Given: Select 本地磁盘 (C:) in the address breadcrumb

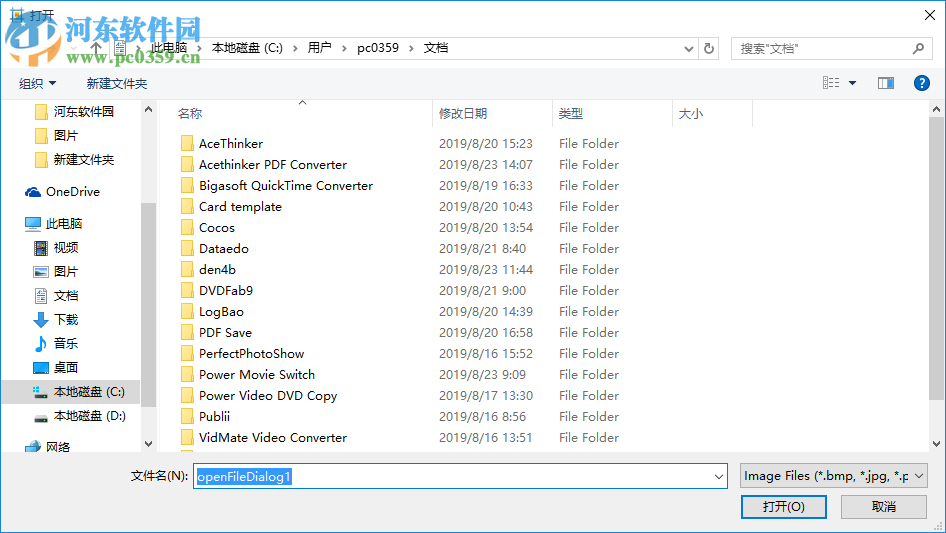Looking at the screenshot, I should [247, 48].
